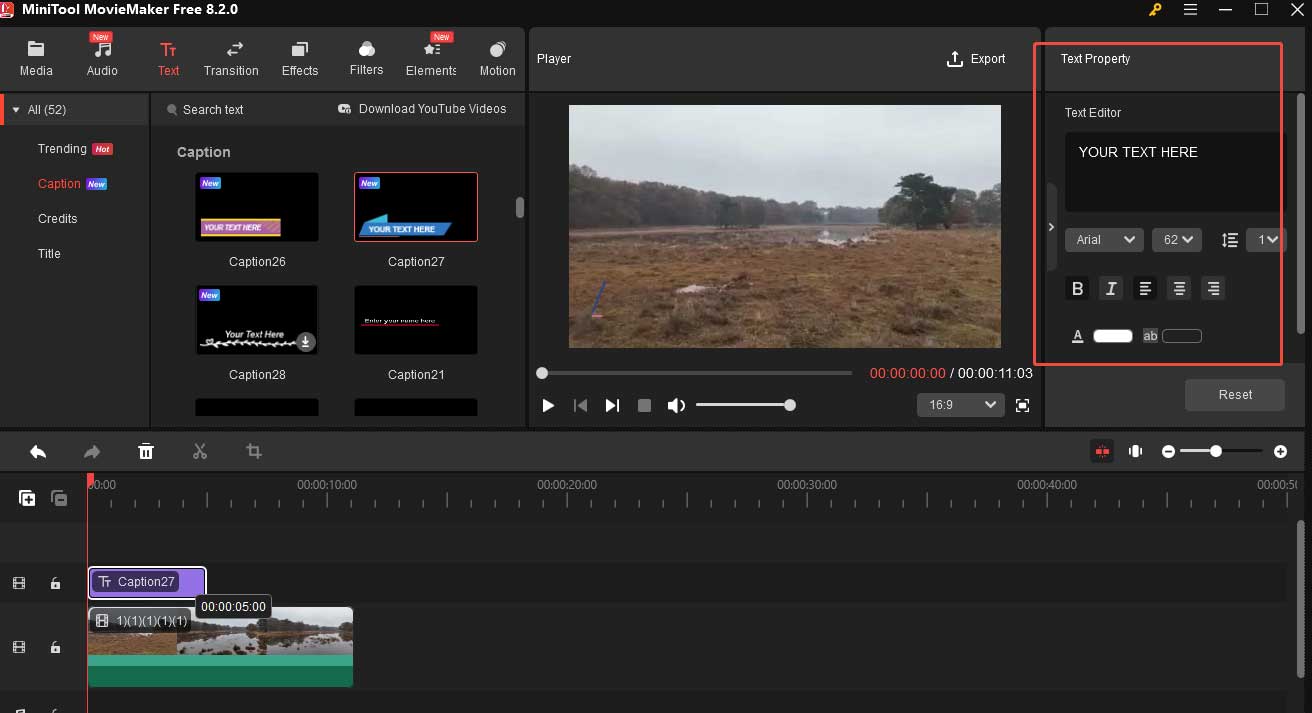
Task: Select the video clip on timeline
Action: [220, 647]
